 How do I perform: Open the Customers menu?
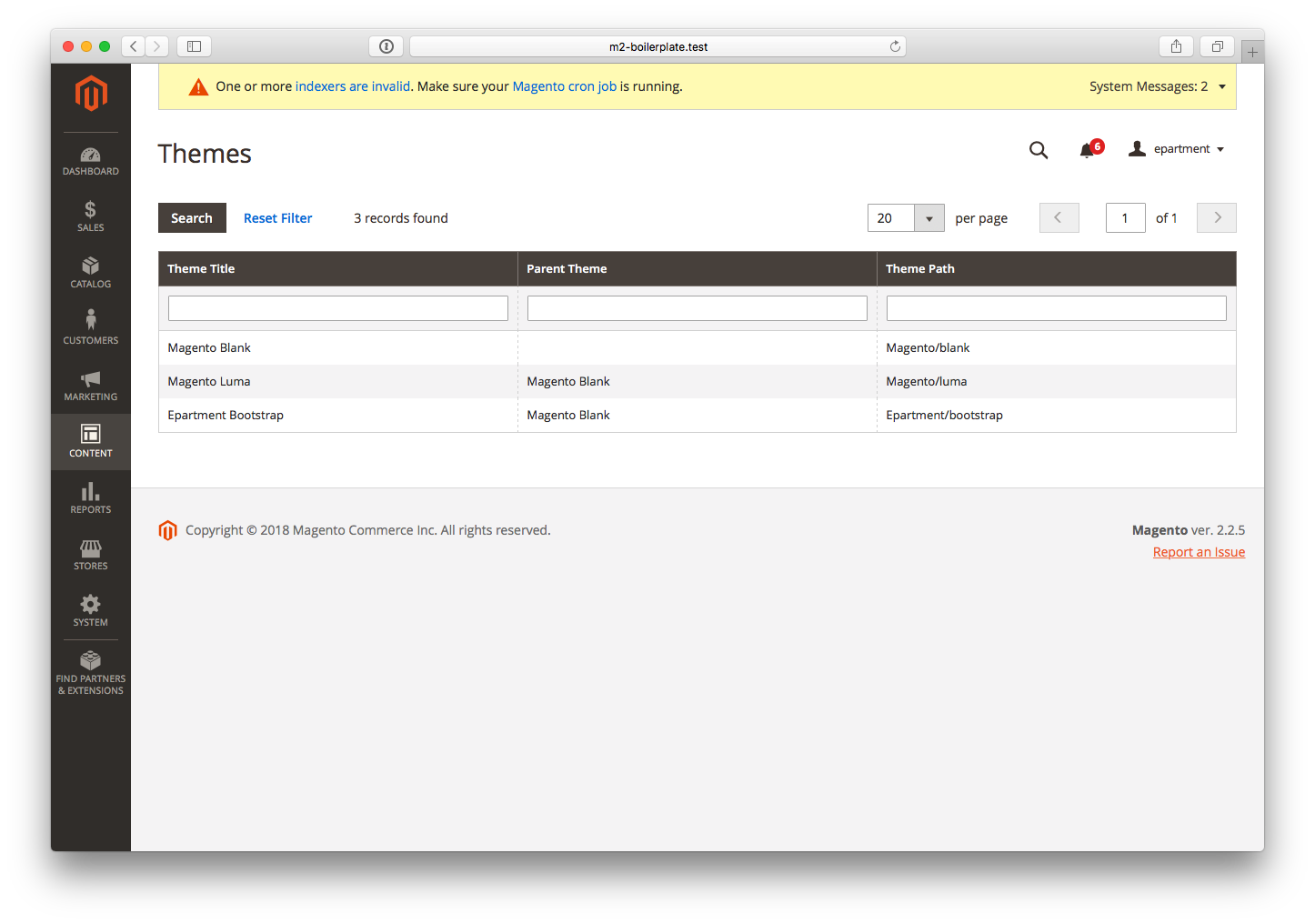pos(91,329)
